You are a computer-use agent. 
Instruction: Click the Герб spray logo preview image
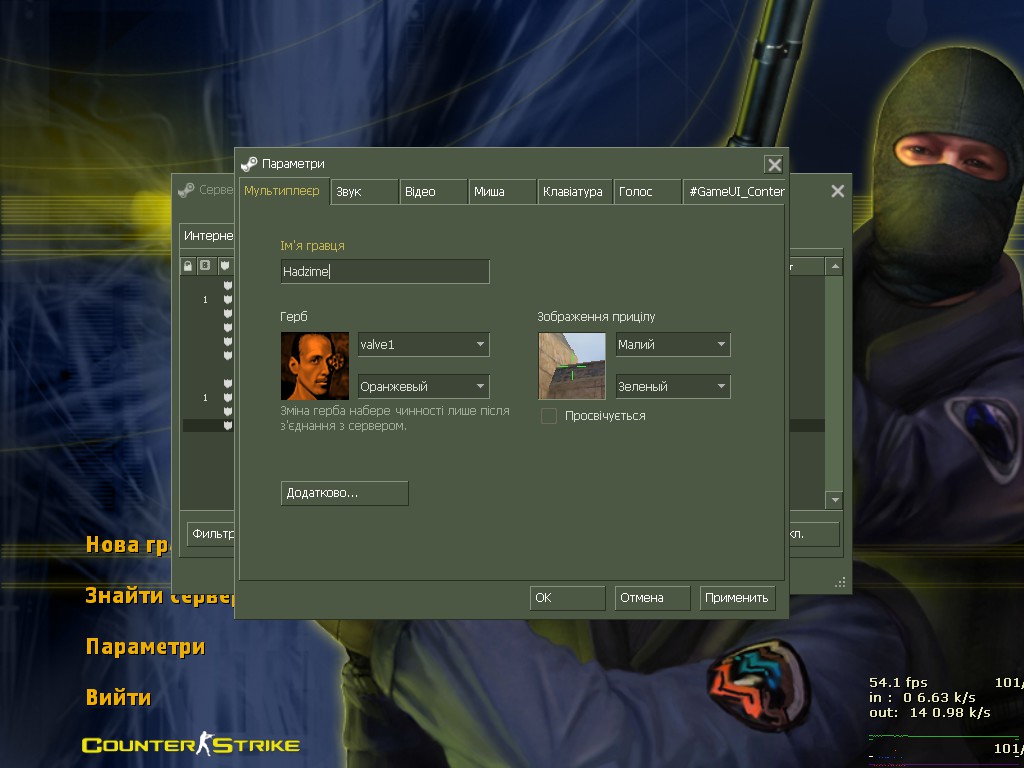click(x=315, y=366)
